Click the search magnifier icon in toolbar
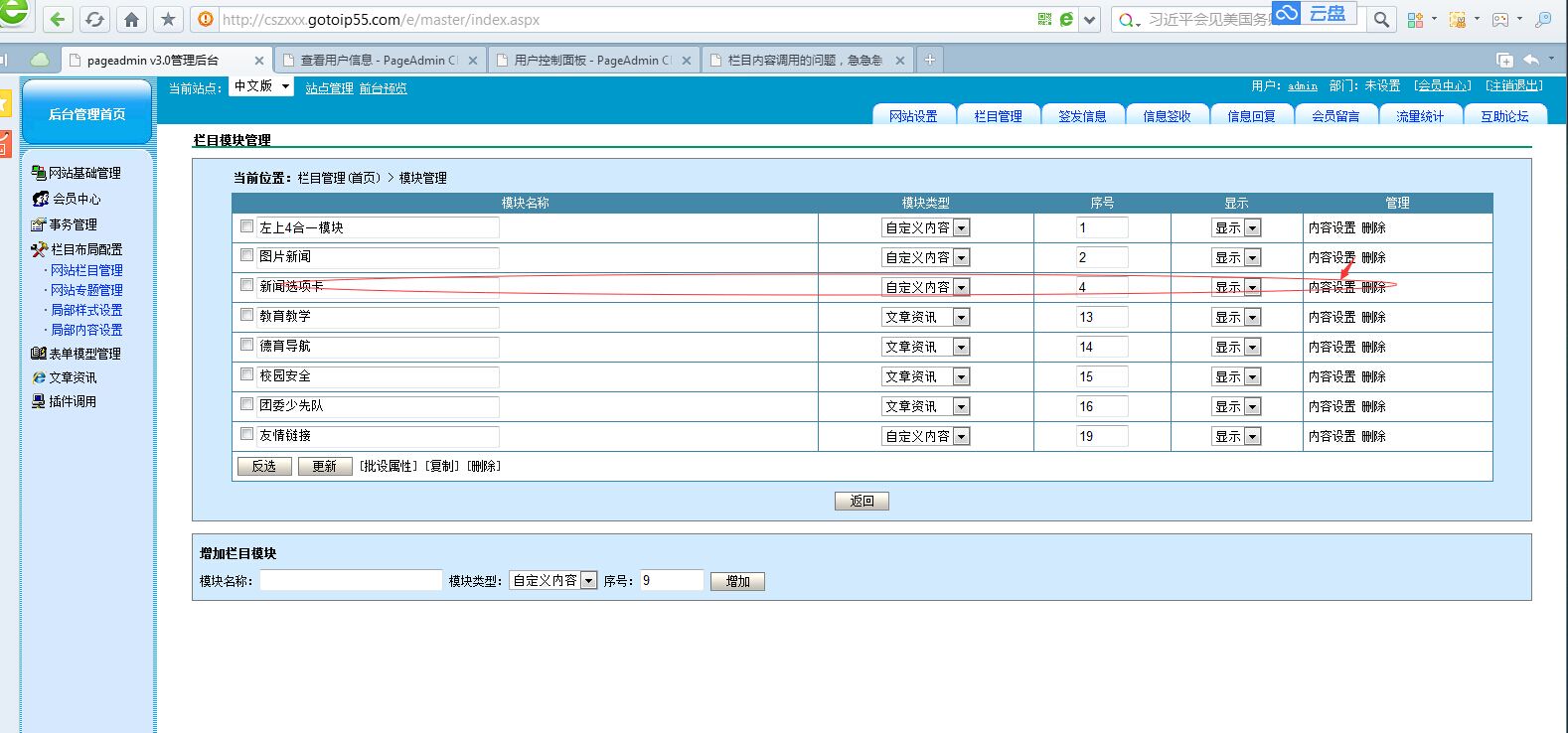The height and width of the screenshot is (733, 1568). (1381, 19)
